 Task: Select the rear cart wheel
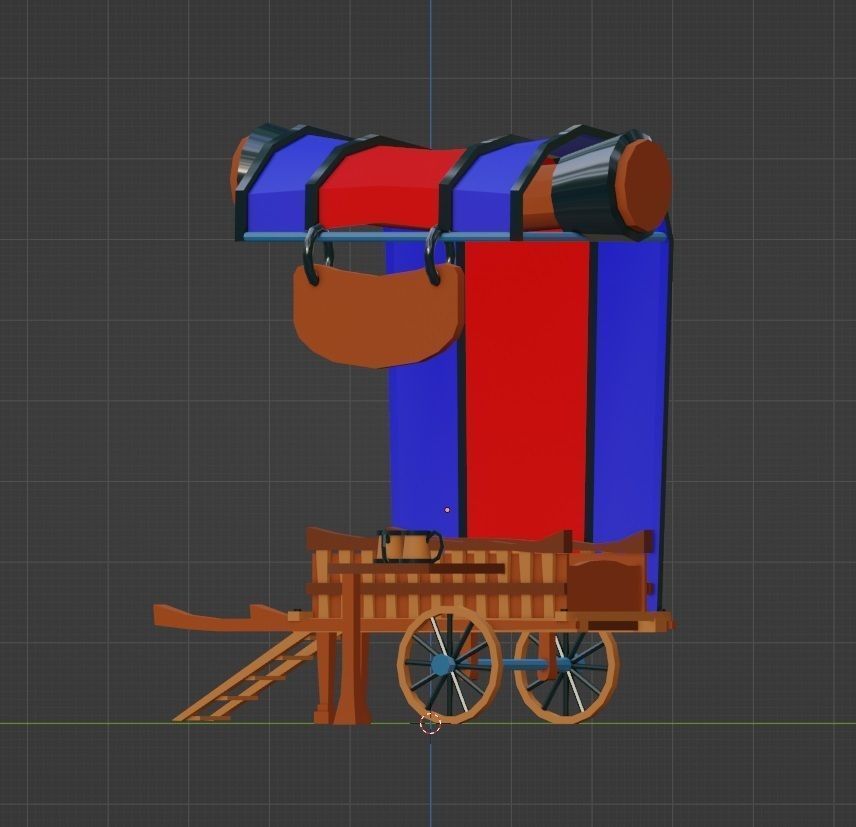coord(567,675)
